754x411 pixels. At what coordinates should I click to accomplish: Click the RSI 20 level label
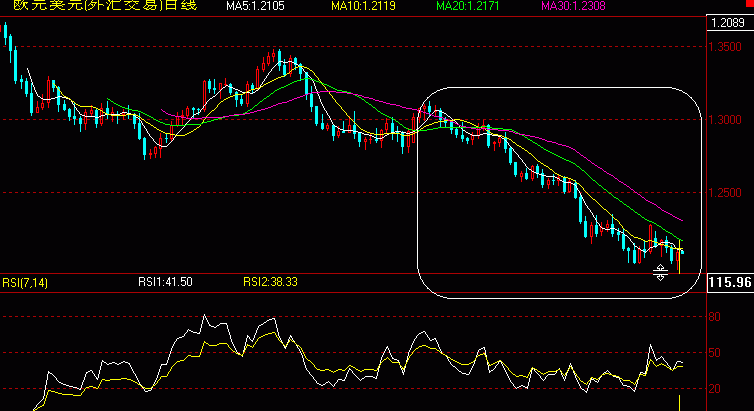[x=715, y=388]
